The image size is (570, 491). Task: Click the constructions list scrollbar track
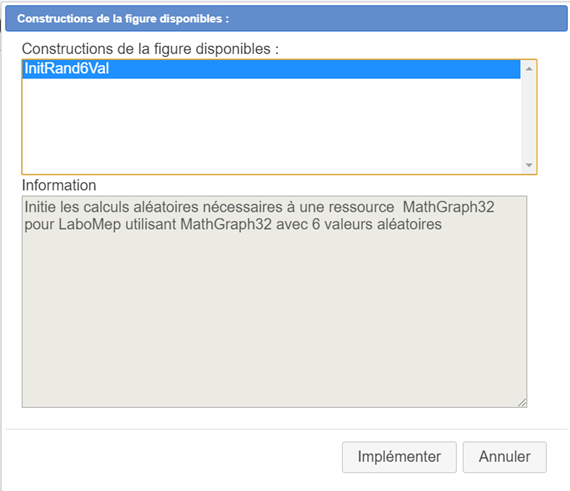tap(529, 117)
